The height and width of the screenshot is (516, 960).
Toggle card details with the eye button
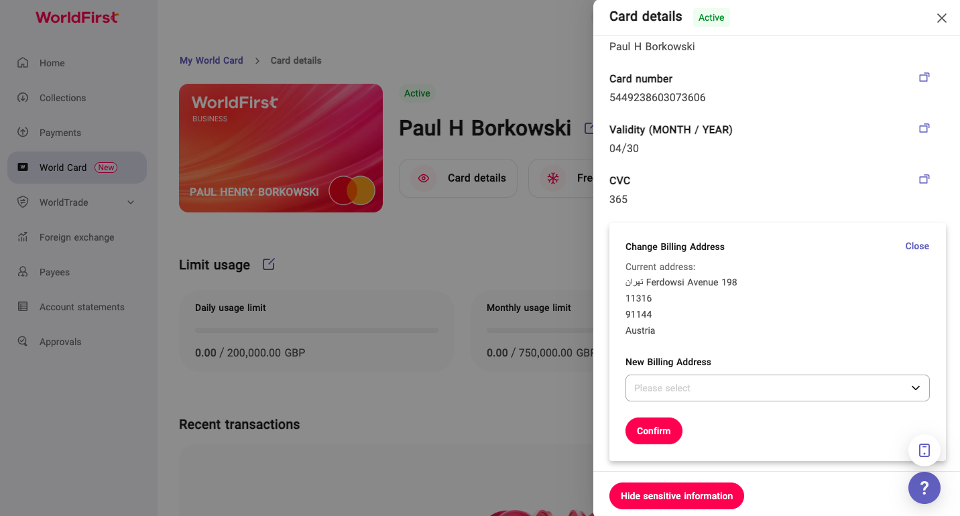pyautogui.click(x=458, y=178)
